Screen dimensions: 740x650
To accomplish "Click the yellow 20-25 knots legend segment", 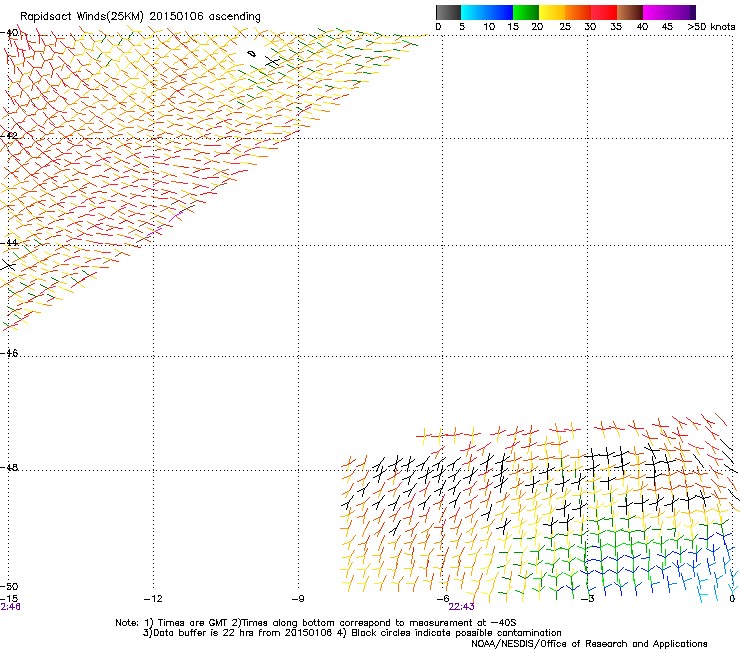I will pos(552,12).
